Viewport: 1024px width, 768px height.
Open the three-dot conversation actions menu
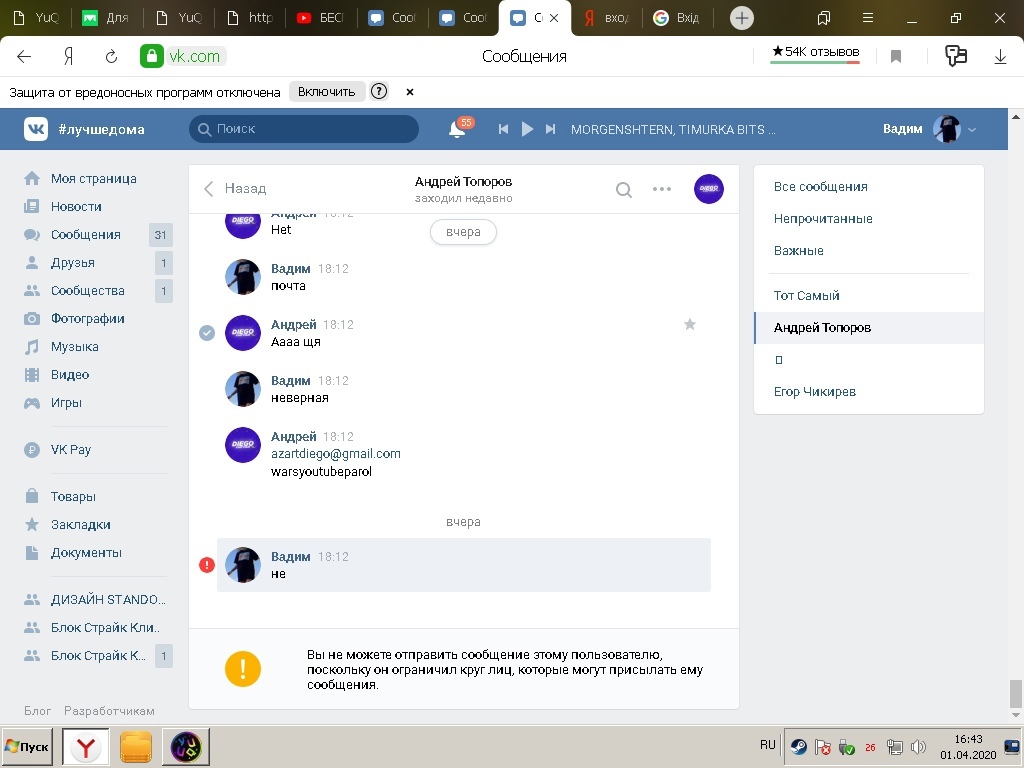tap(662, 189)
